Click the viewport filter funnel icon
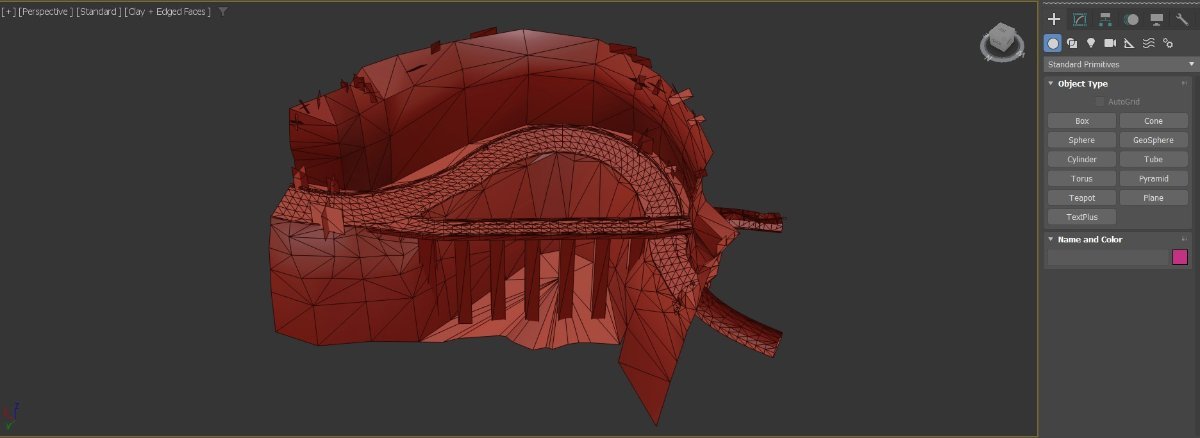The height and width of the screenshot is (438, 1200). click(x=222, y=12)
